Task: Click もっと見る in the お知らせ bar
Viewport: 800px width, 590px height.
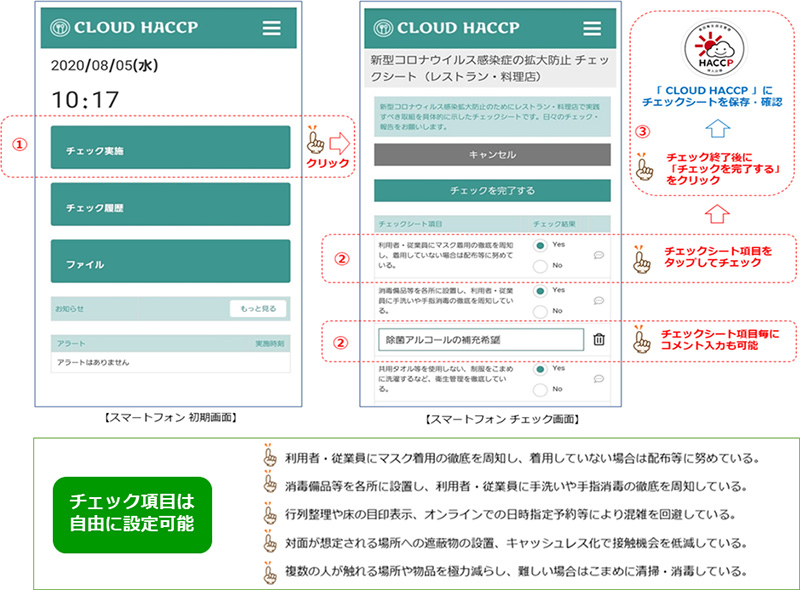Action: 258,309
